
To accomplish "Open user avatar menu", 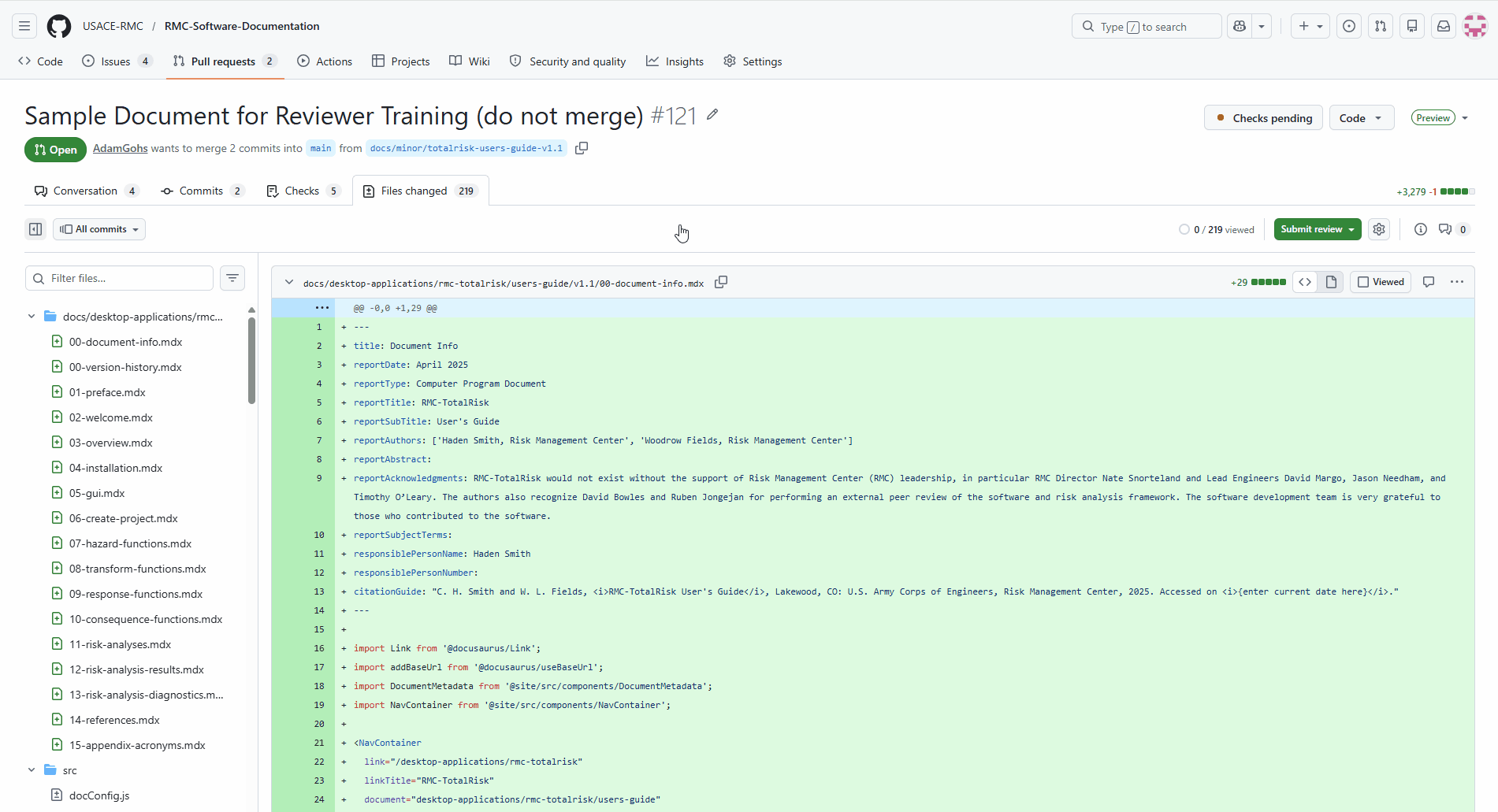I will (1475, 26).
